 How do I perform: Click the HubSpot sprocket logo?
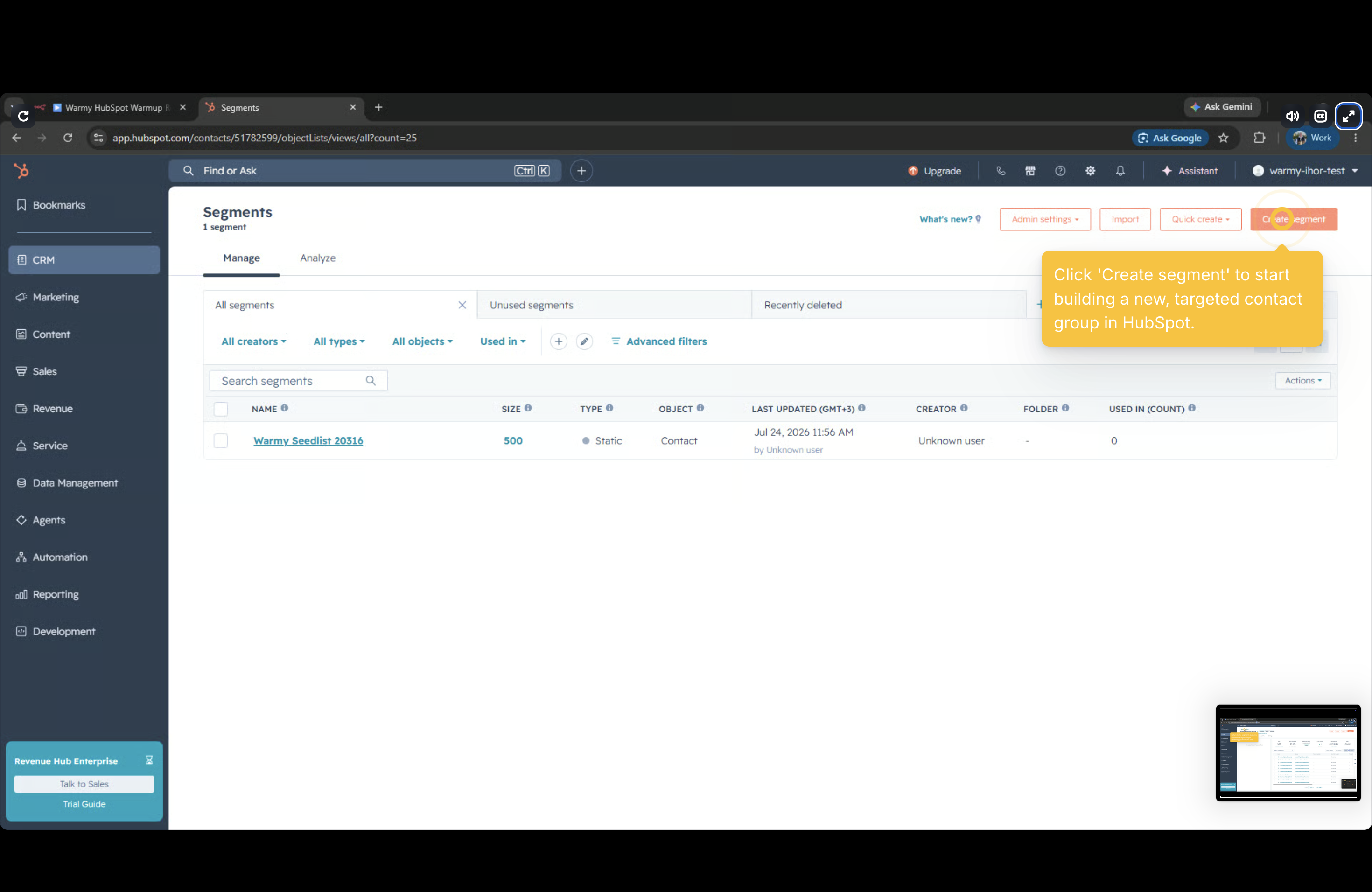[21, 171]
